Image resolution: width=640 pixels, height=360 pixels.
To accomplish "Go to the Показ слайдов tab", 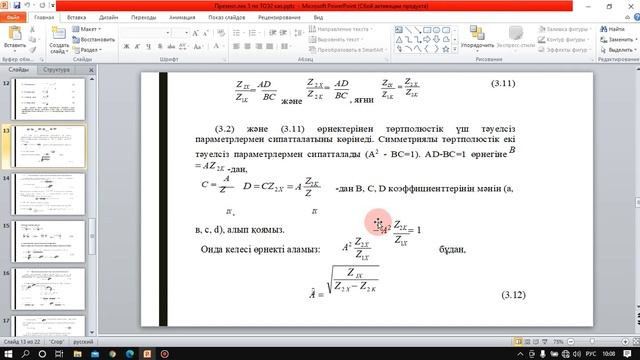I will (x=227, y=18).
